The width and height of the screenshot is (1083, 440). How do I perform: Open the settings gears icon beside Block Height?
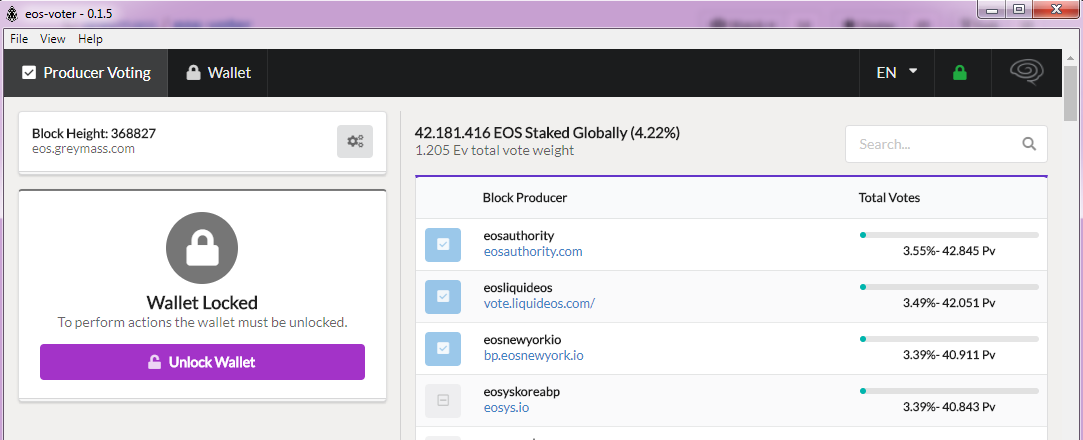coord(355,142)
